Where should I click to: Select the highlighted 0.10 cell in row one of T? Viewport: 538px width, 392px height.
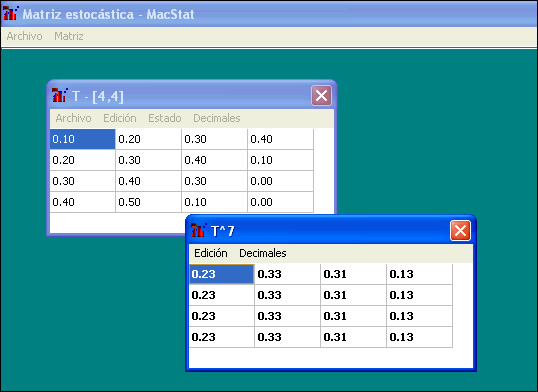[x=82, y=139]
